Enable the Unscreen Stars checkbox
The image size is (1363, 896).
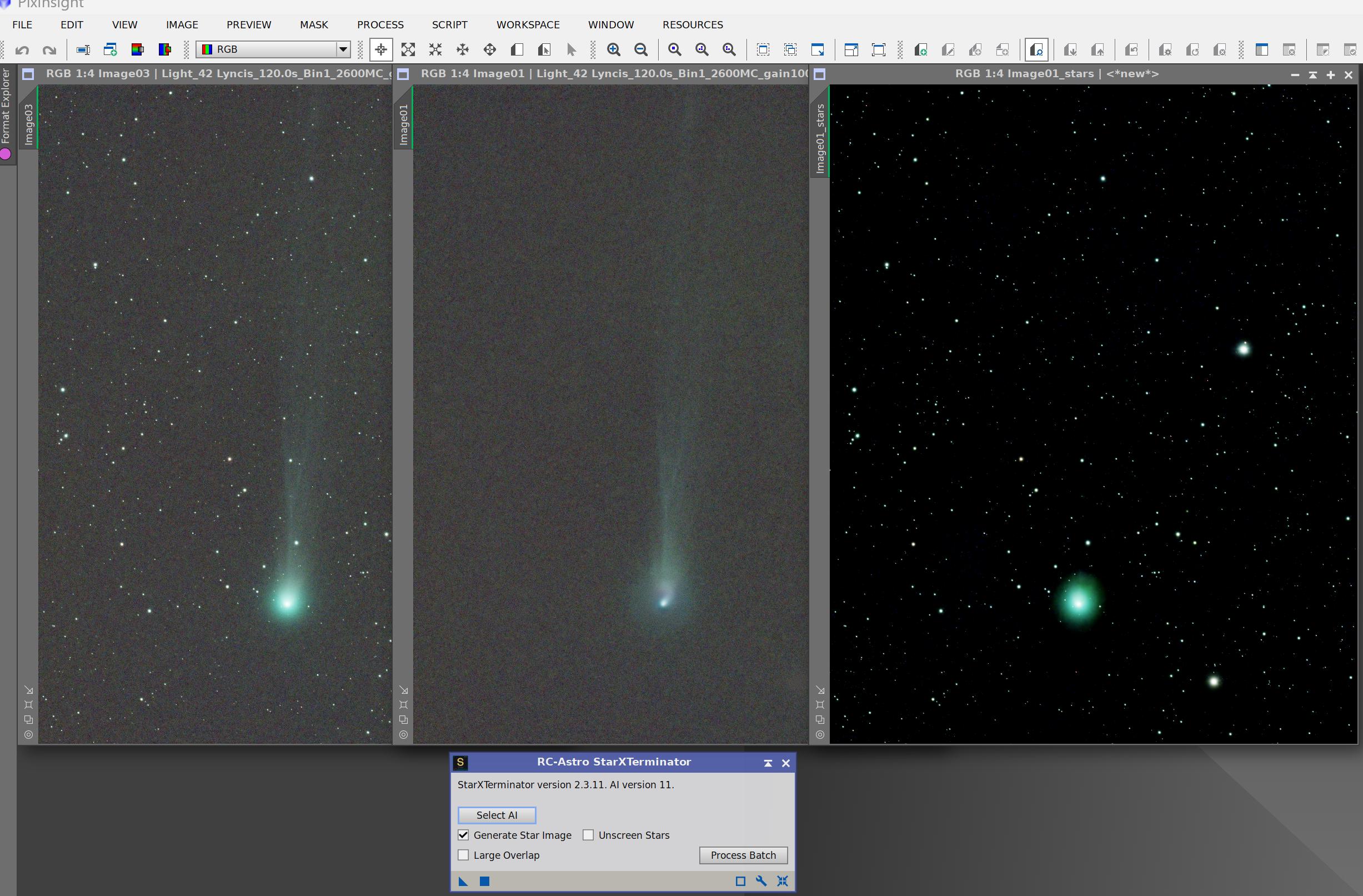(588, 835)
